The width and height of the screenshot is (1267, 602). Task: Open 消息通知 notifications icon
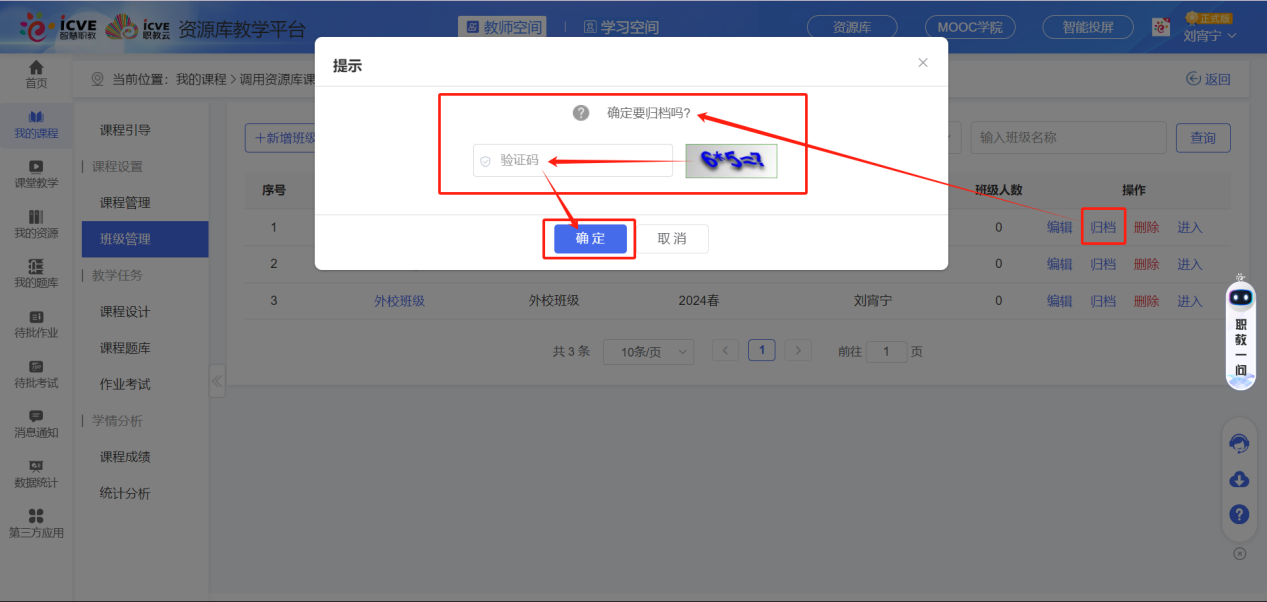(36, 424)
